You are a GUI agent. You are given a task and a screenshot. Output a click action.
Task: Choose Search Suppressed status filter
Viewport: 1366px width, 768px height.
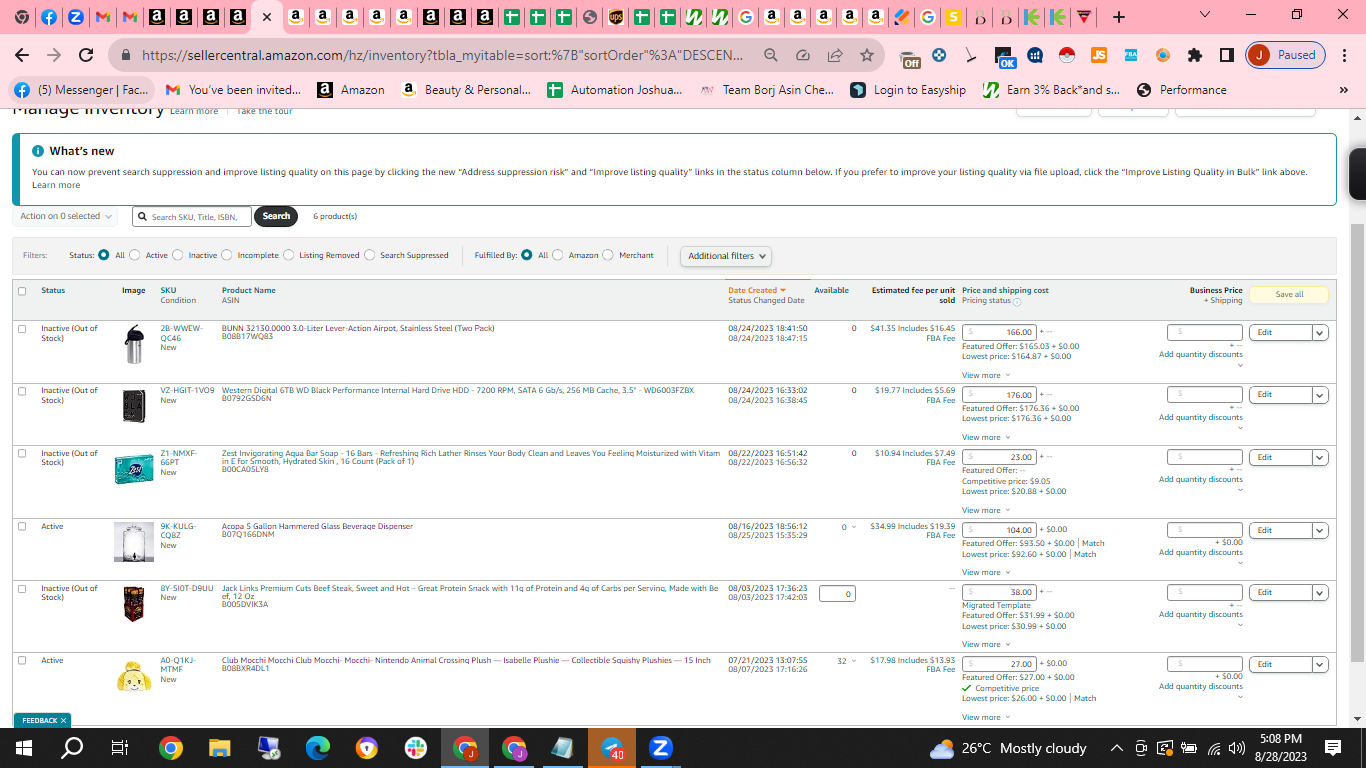click(369, 255)
